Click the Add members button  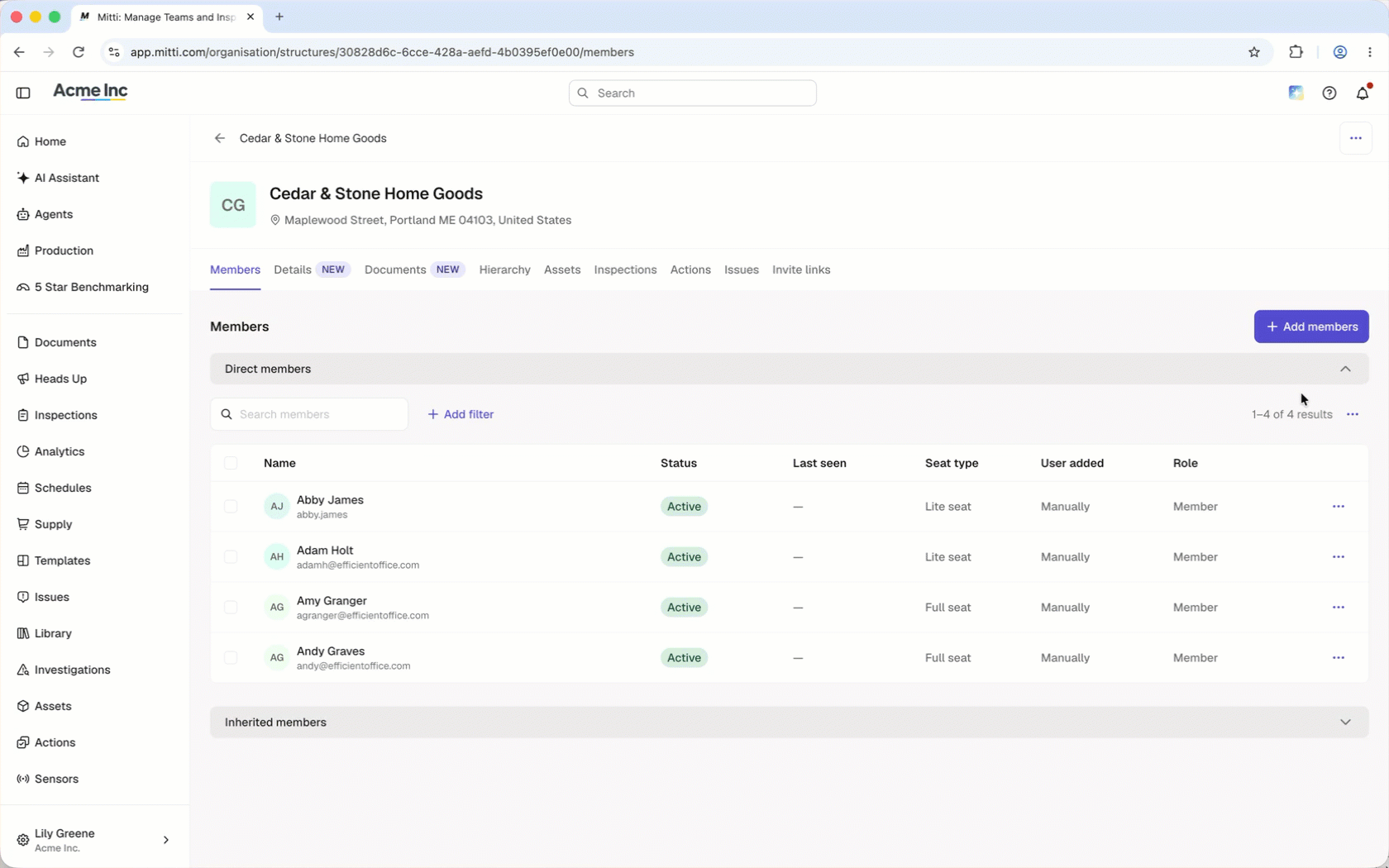pos(1311,327)
